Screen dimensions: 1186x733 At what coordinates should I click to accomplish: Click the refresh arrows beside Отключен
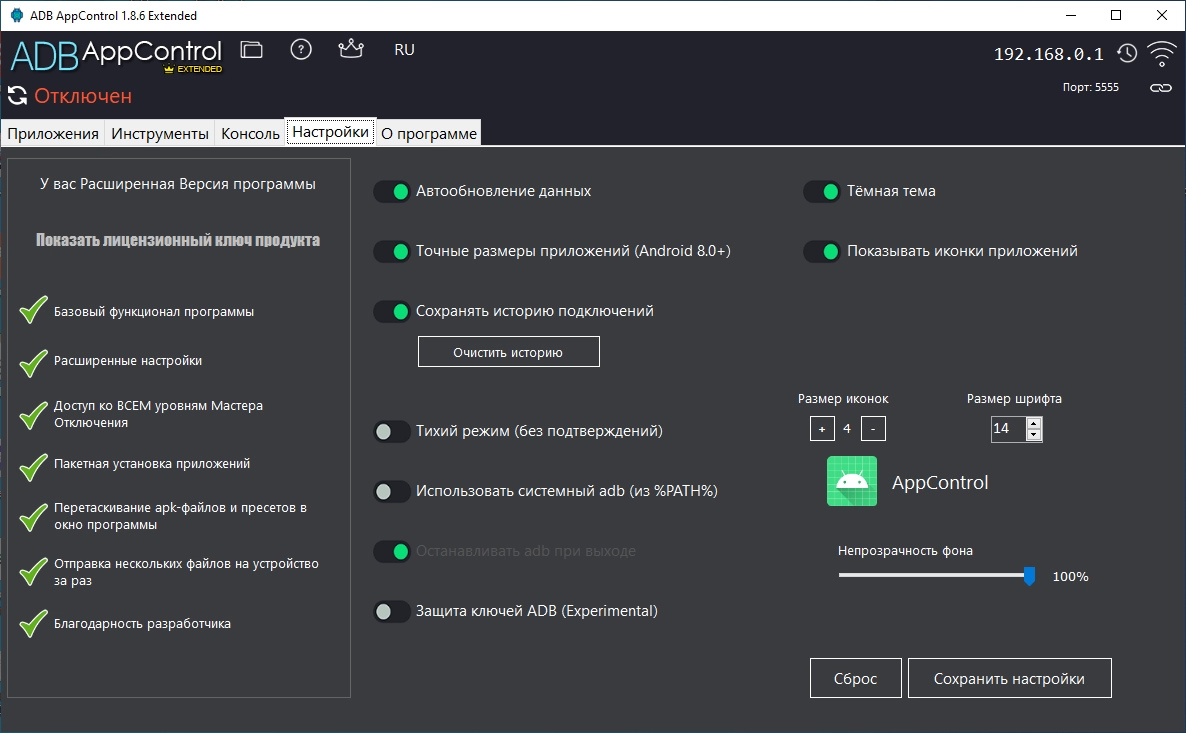click(x=17, y=96)
